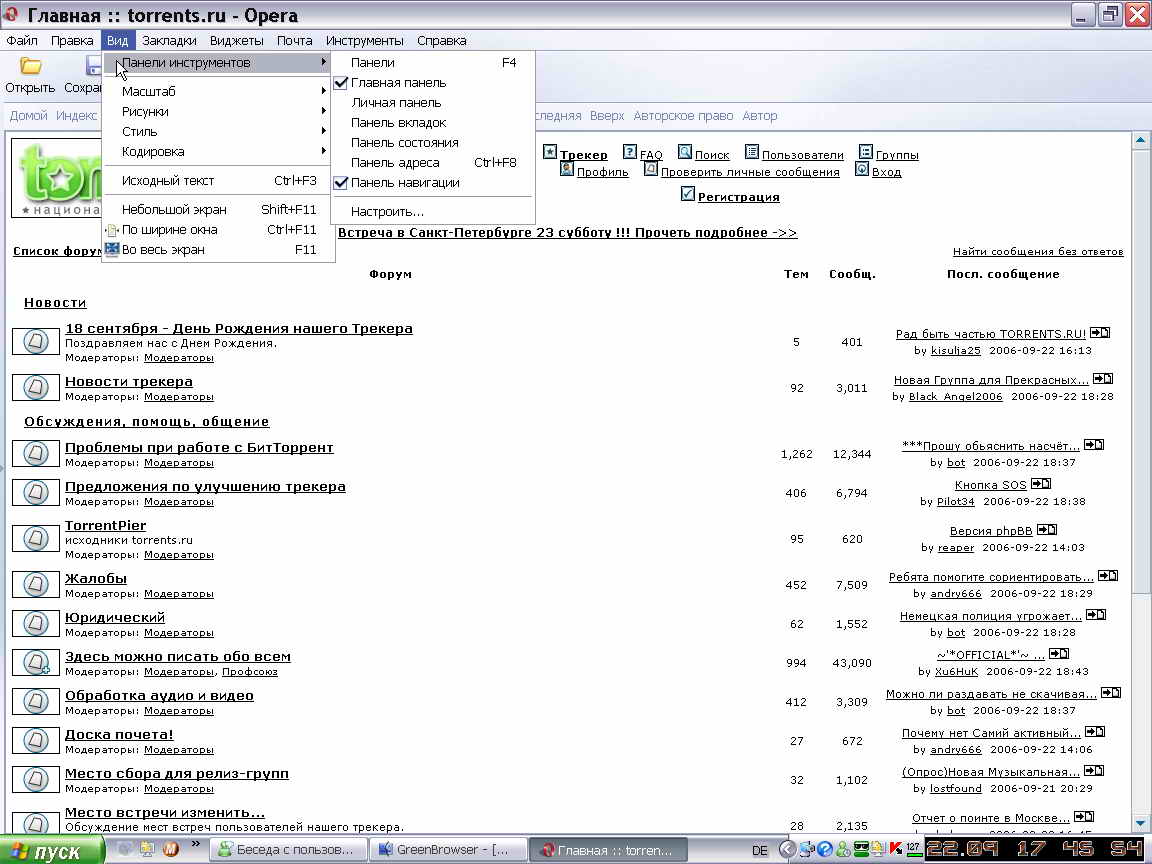Click the Kaspersky tray icon
This screenshot has width=1152, height=864.
[896, 849]
